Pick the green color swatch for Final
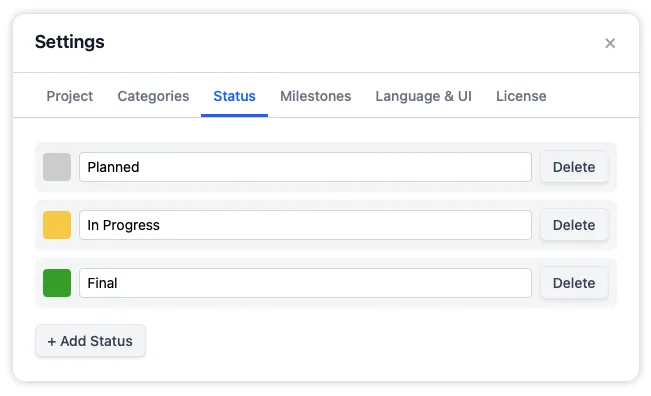The width and height of the screenshot is (651, 396). (x=57, y=283)
